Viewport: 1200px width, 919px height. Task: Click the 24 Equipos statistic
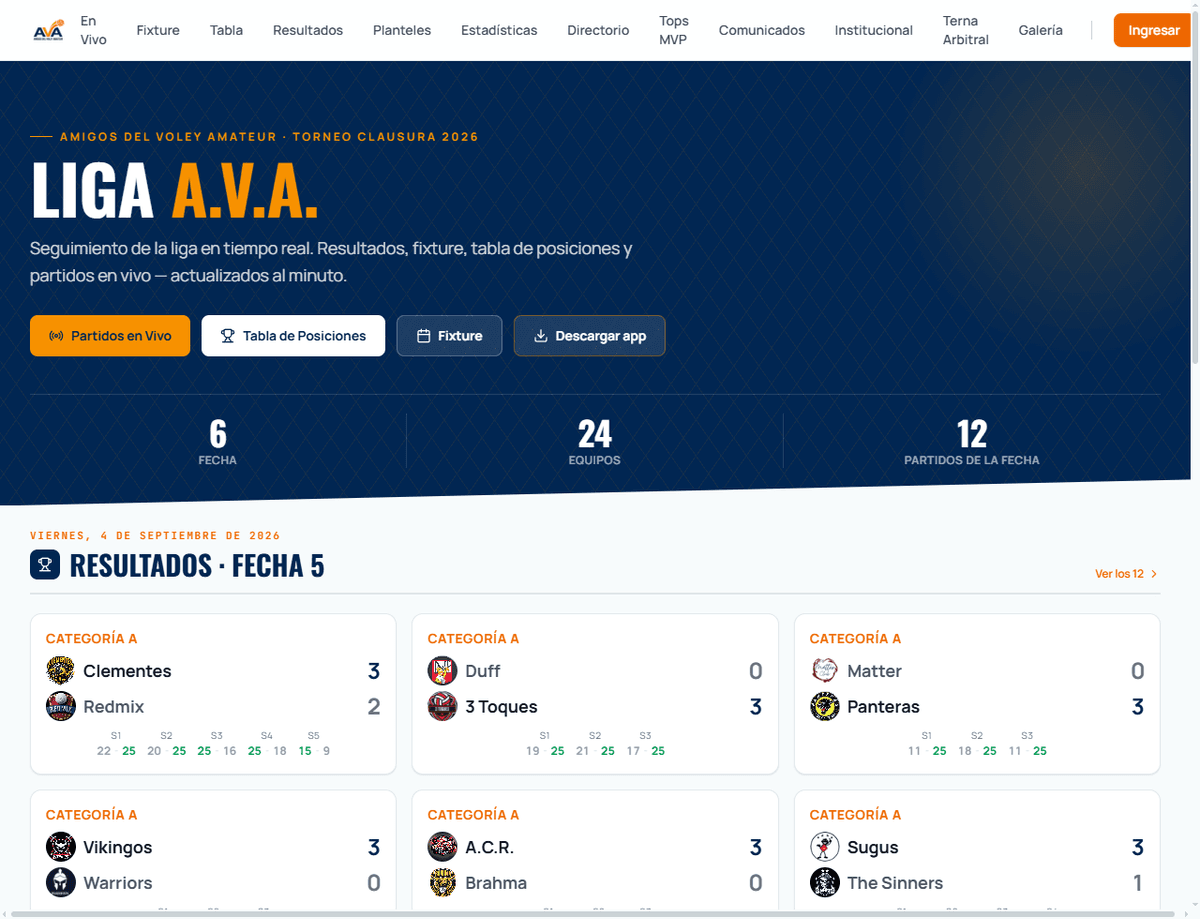tap(595, 442)
